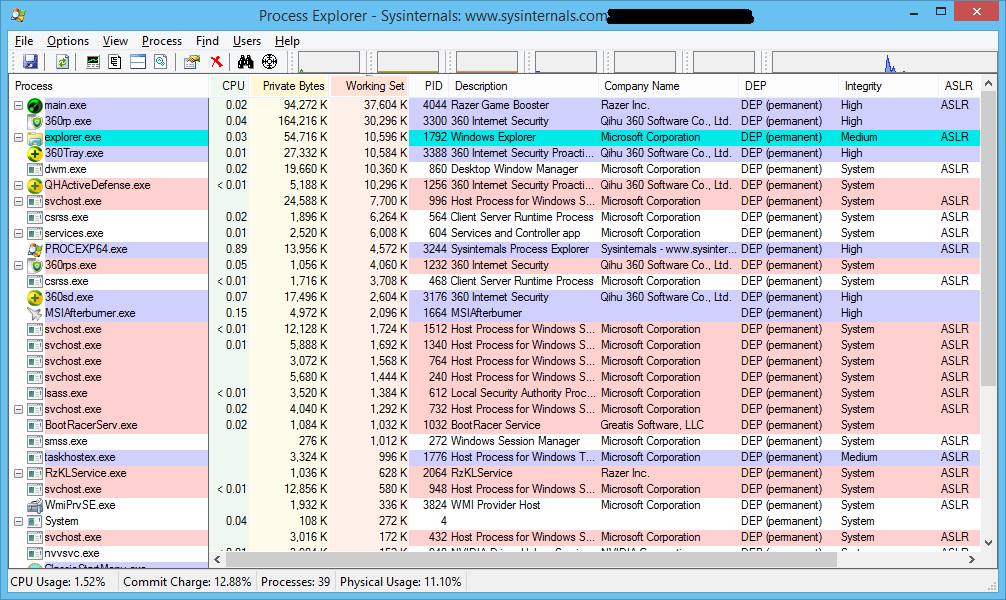The height and width of the screenshot is (600, 1006).
Task: Open the Options menu
Action: tap(68, 41)
